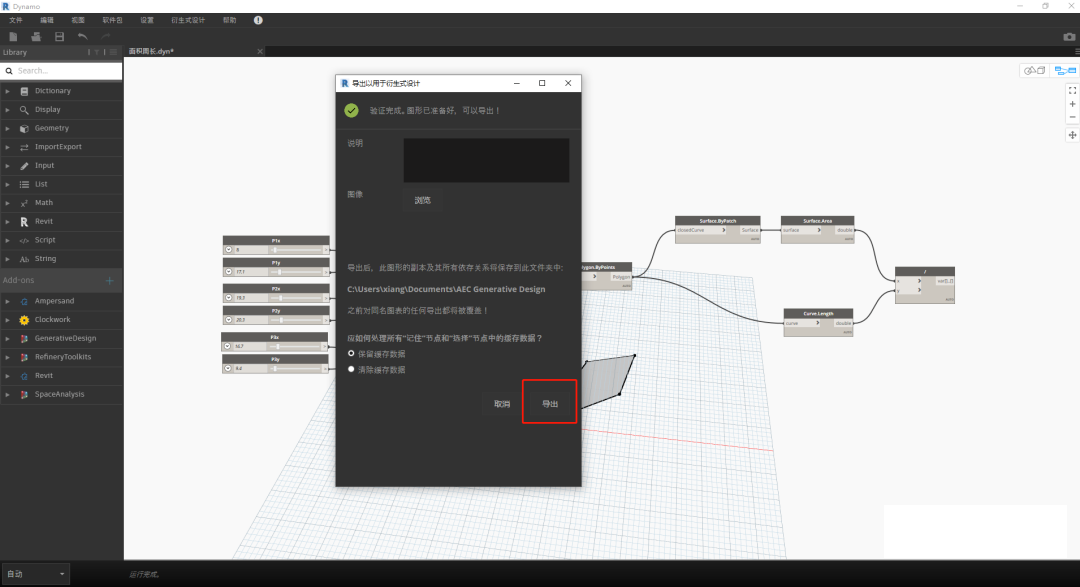1080x587 pixels.
Task: Switch to background 3D preview toggle
Action: (1035, 70)
